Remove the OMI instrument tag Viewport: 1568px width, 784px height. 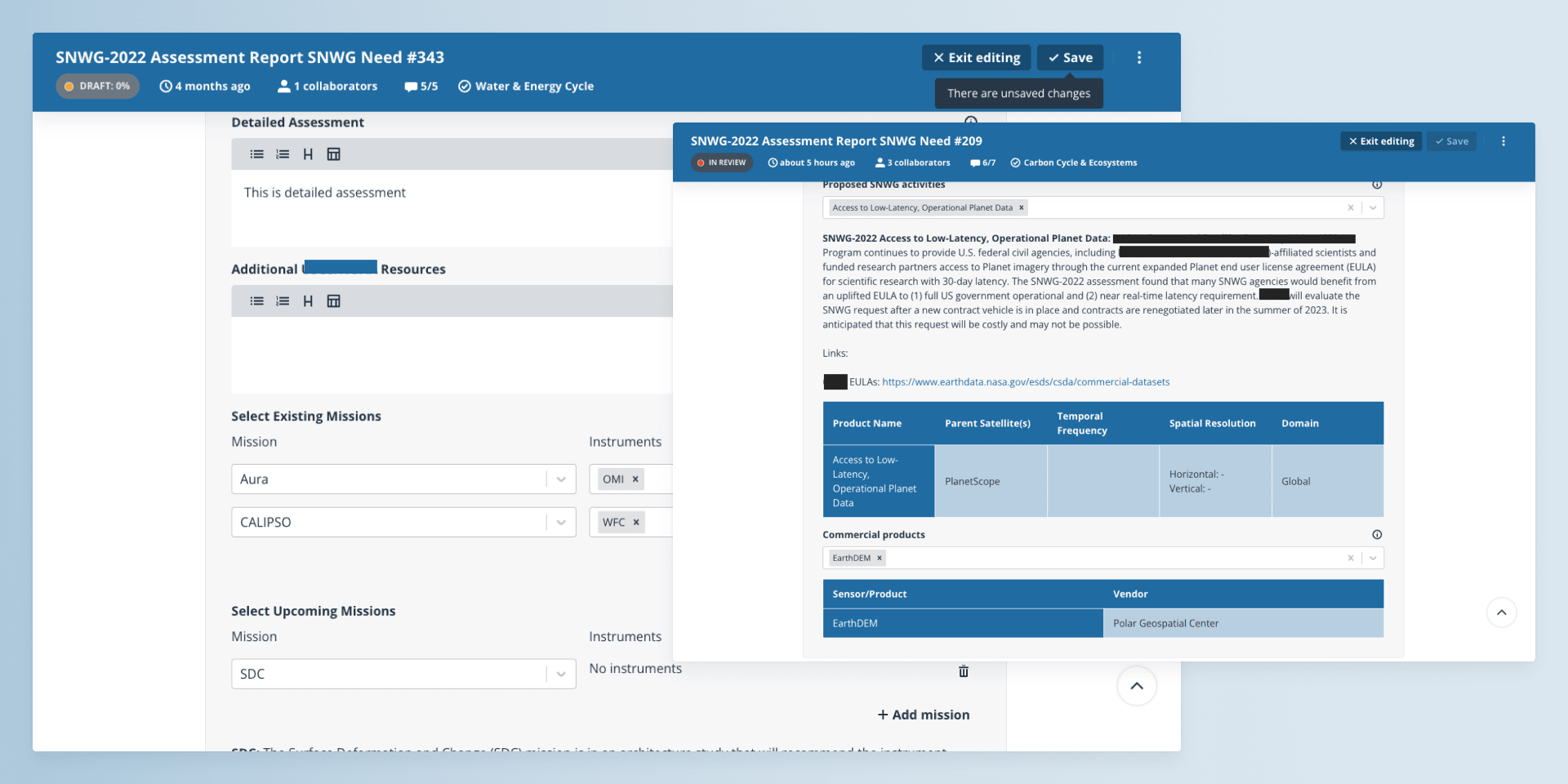635,479
